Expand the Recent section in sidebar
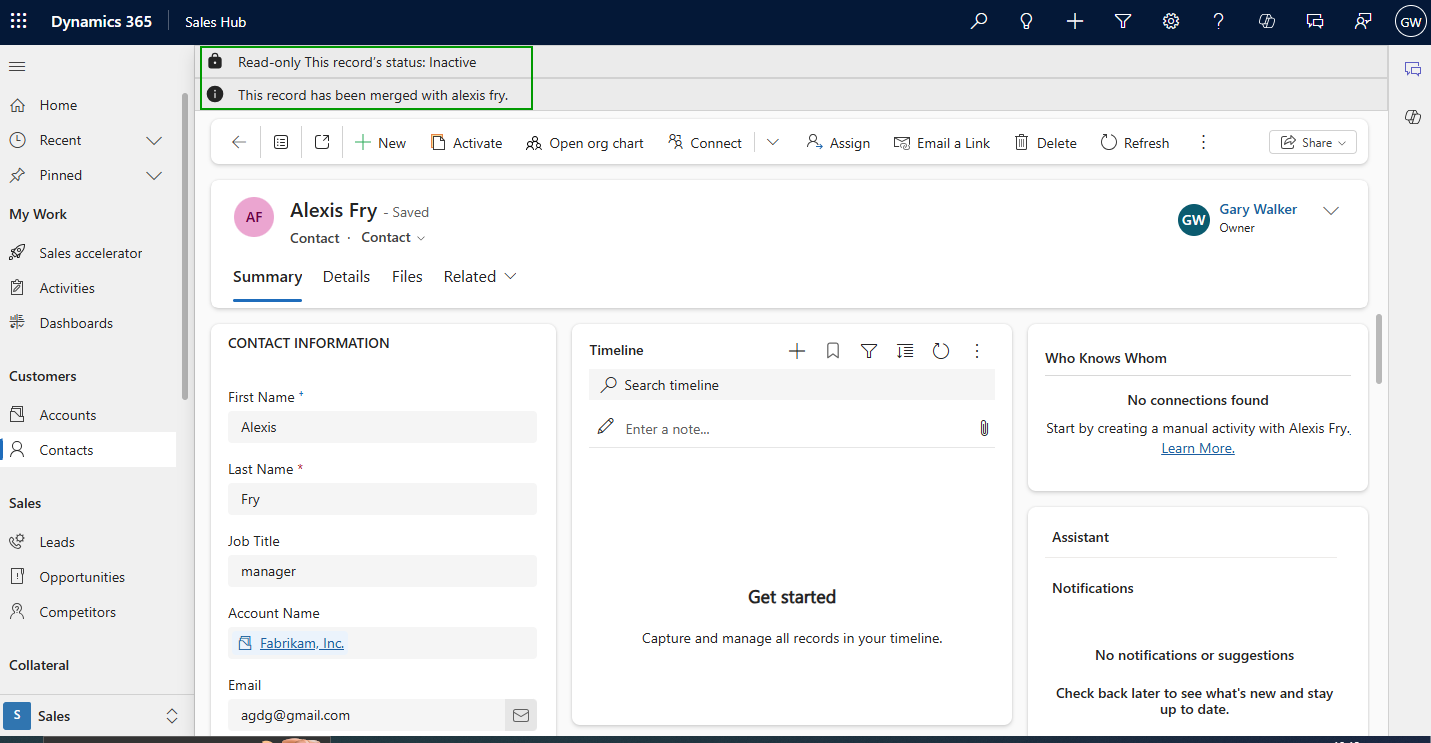The image size is (1431, 743). [x=154, y=141]
